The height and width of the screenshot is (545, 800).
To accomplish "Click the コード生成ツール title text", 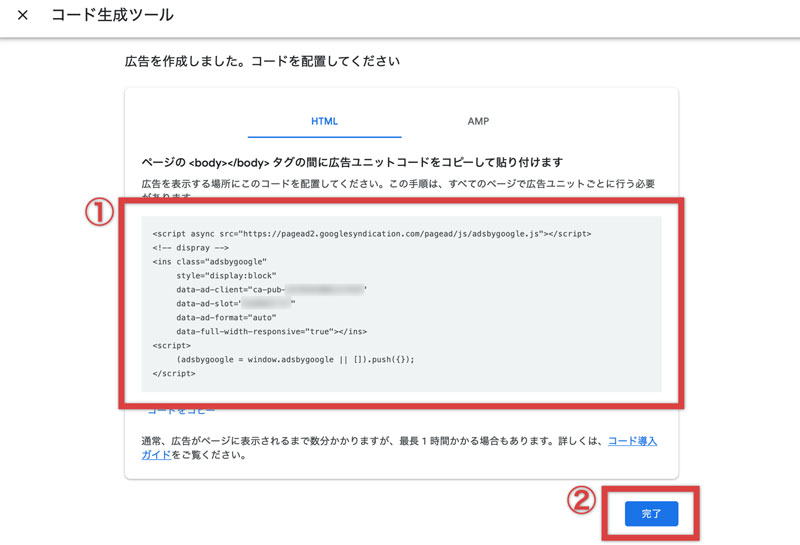I will (112, 15).
